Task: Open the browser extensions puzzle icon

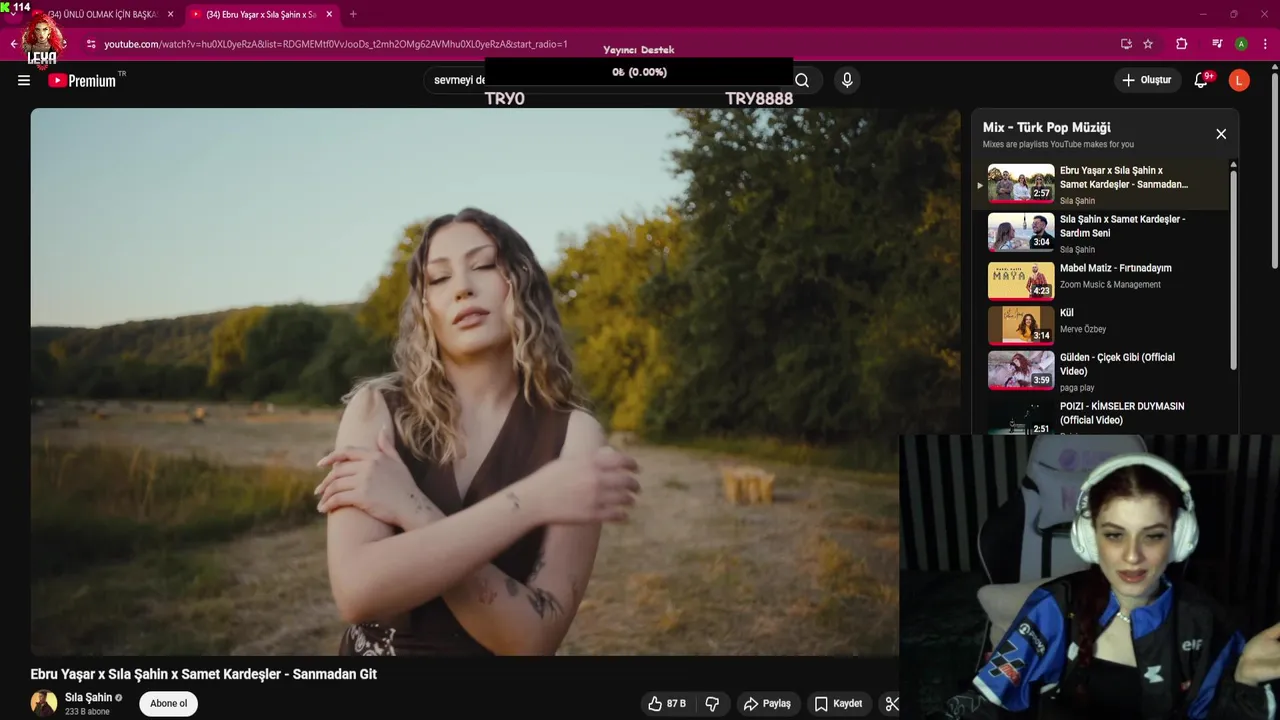Action: pos(1181,44)
